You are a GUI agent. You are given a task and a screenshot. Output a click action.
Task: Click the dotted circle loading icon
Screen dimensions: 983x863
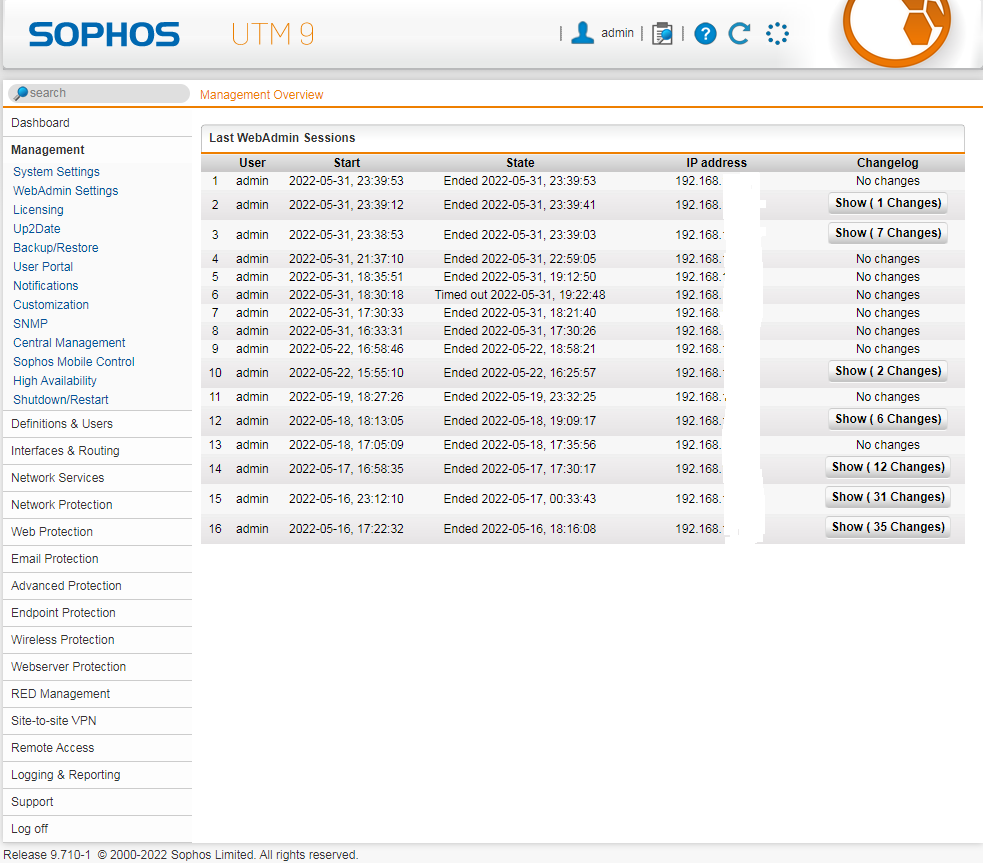(x=777, y=34)
